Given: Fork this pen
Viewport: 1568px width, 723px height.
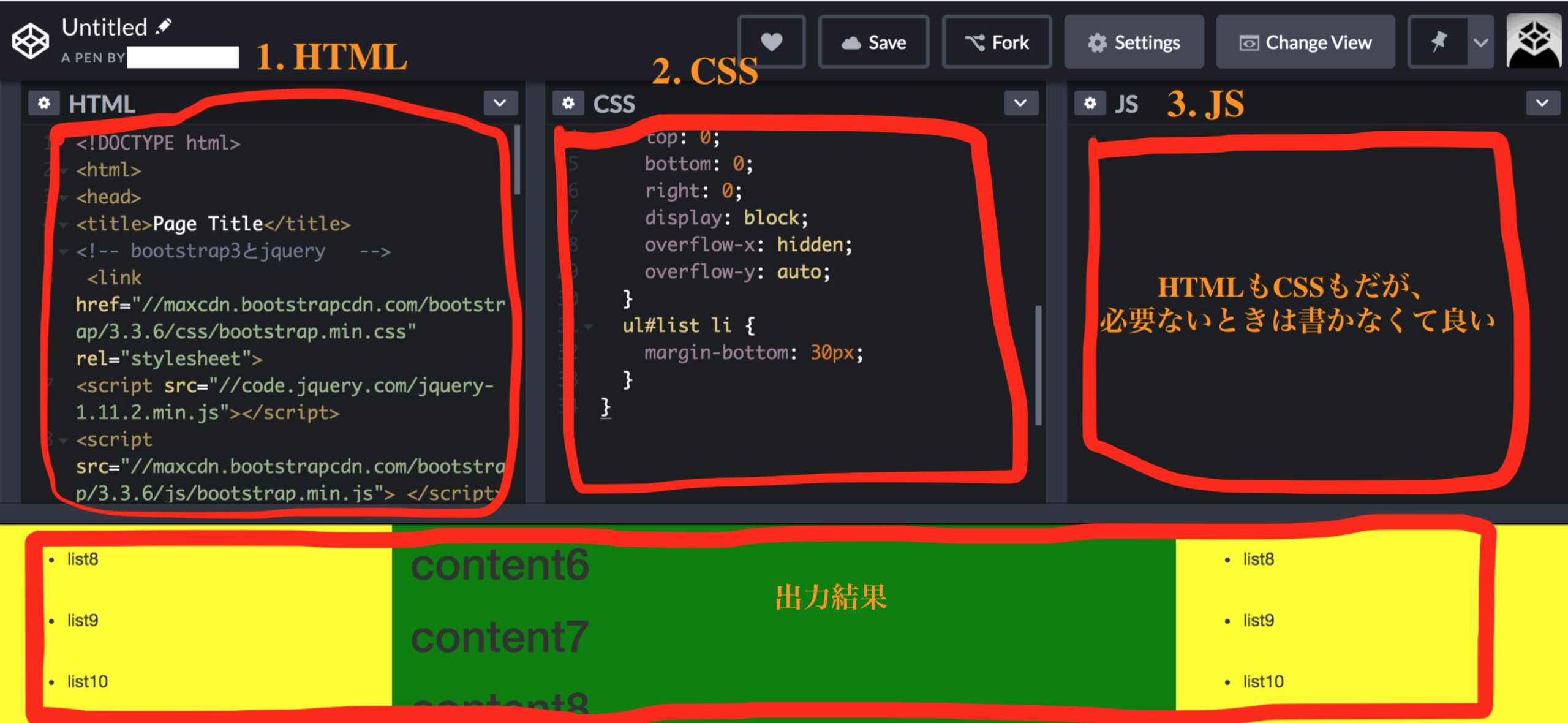Looking at the screenshot, I should [x=997, y=42].
